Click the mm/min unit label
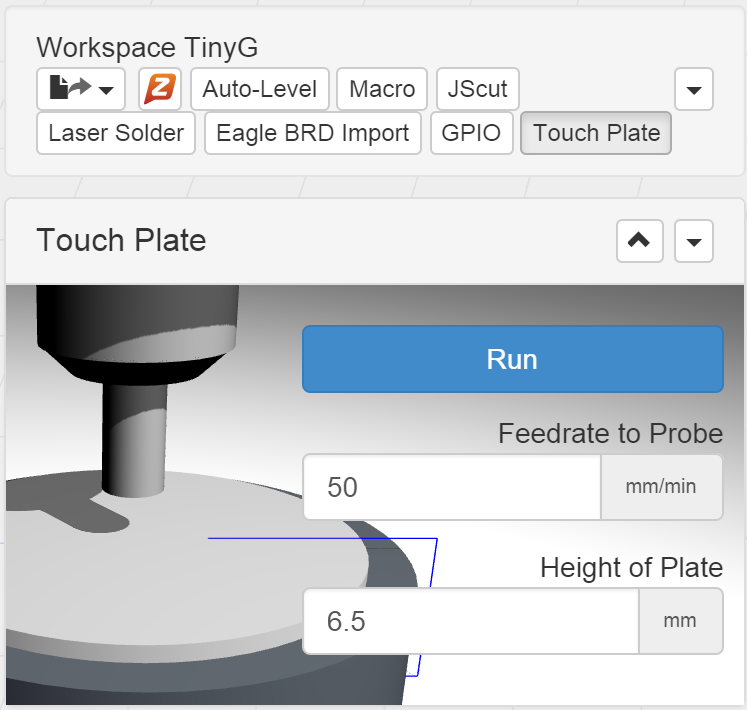The image size is (747, 710). 661,487
